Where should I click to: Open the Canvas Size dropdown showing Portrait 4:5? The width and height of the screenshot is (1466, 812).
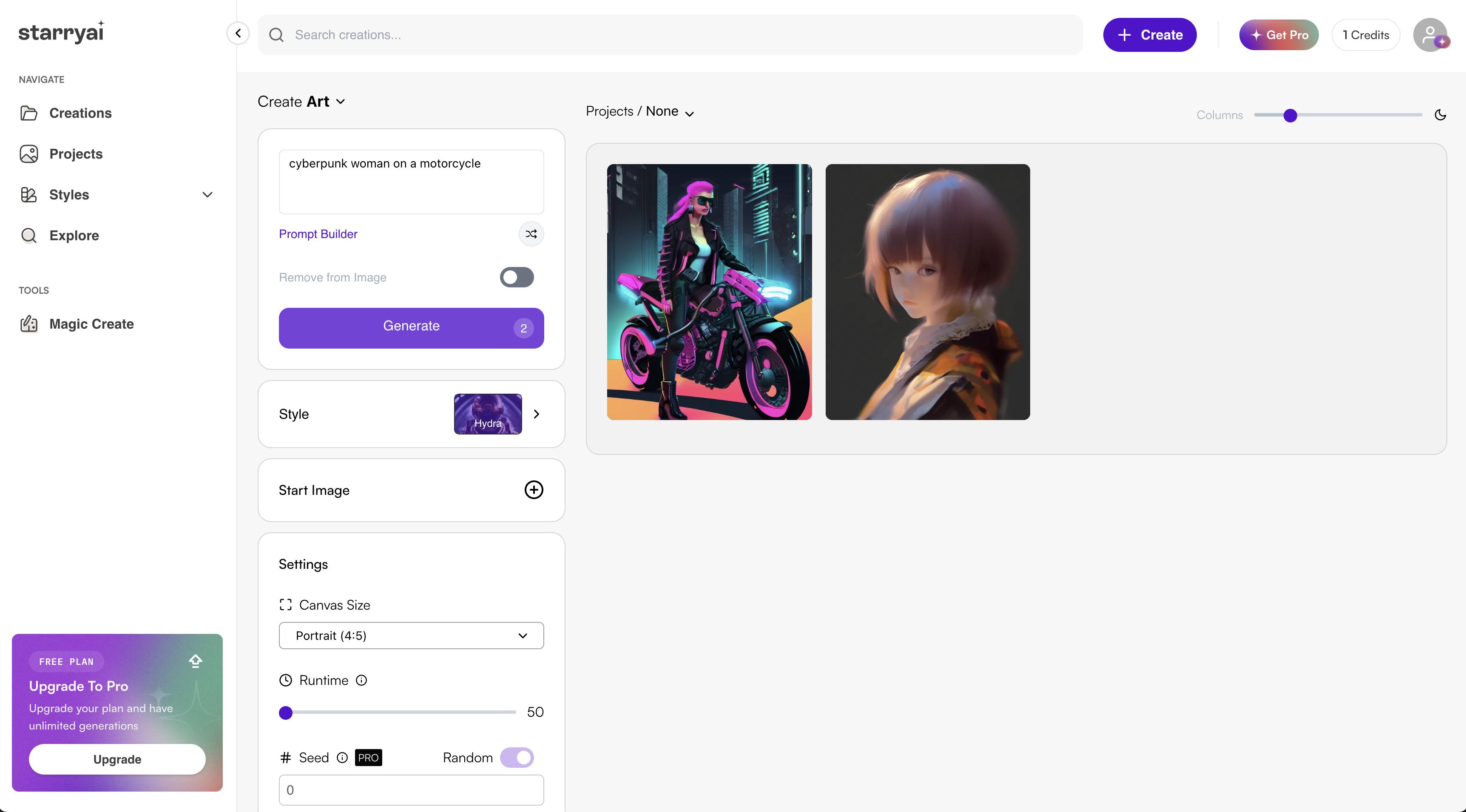pos(411,636)
